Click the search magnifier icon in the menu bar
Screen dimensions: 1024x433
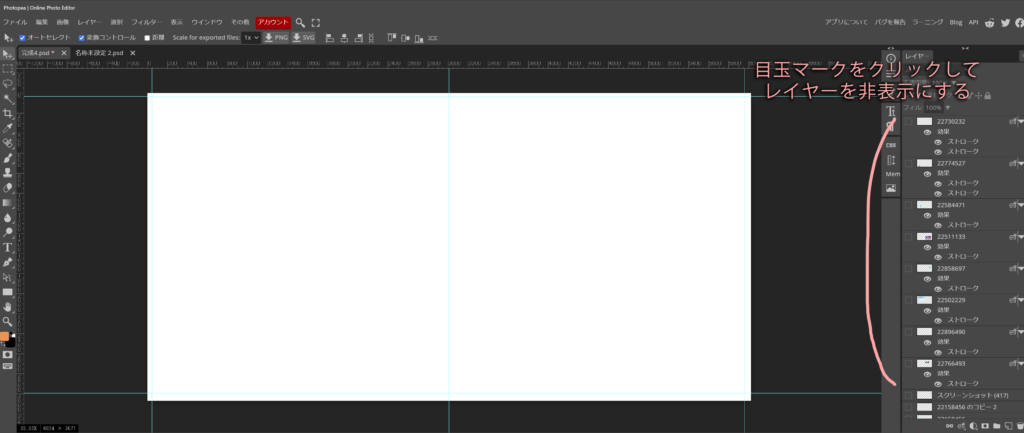(x=300, y=22)
